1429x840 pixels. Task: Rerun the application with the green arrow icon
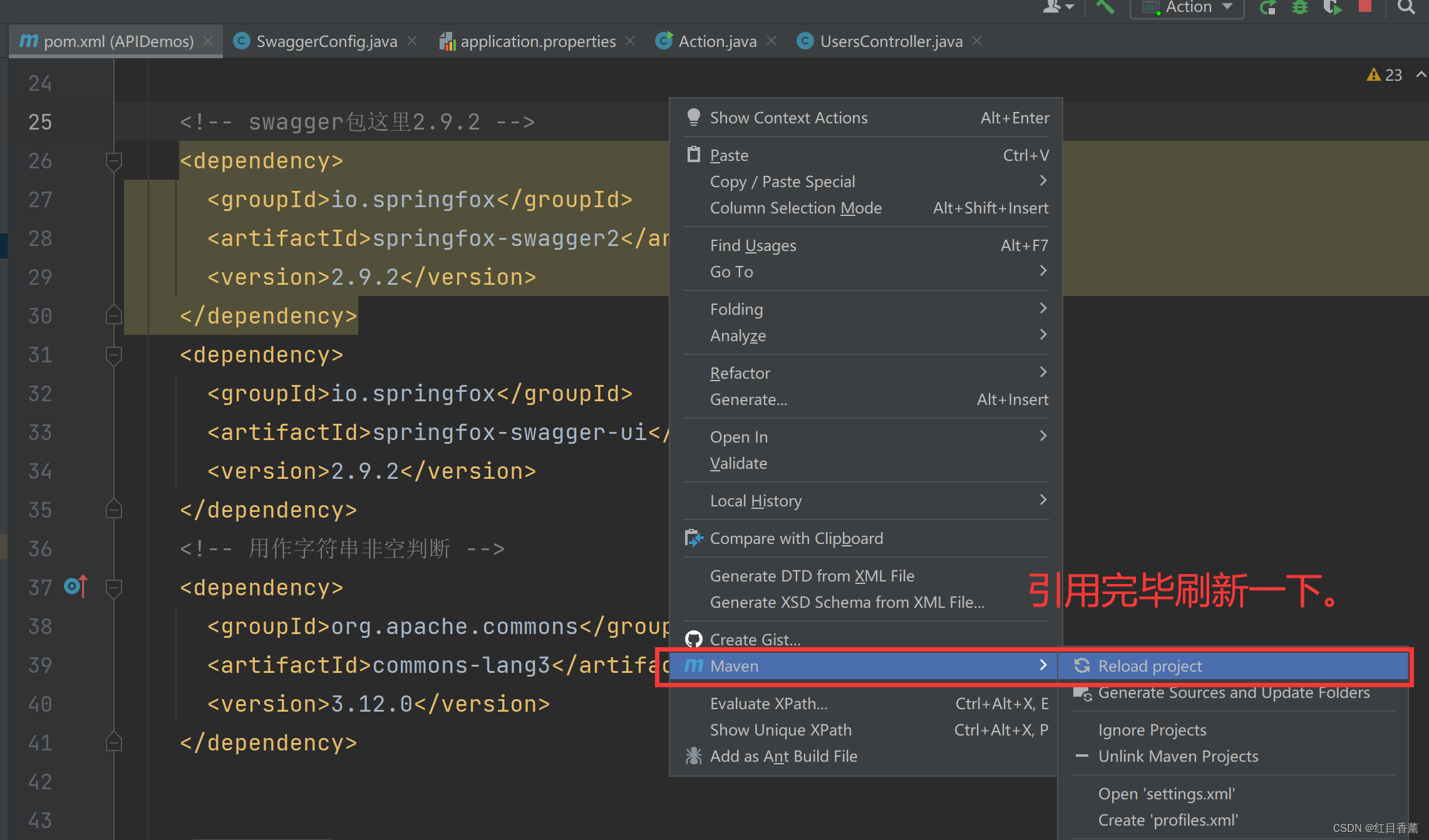tap(1268, 8)
